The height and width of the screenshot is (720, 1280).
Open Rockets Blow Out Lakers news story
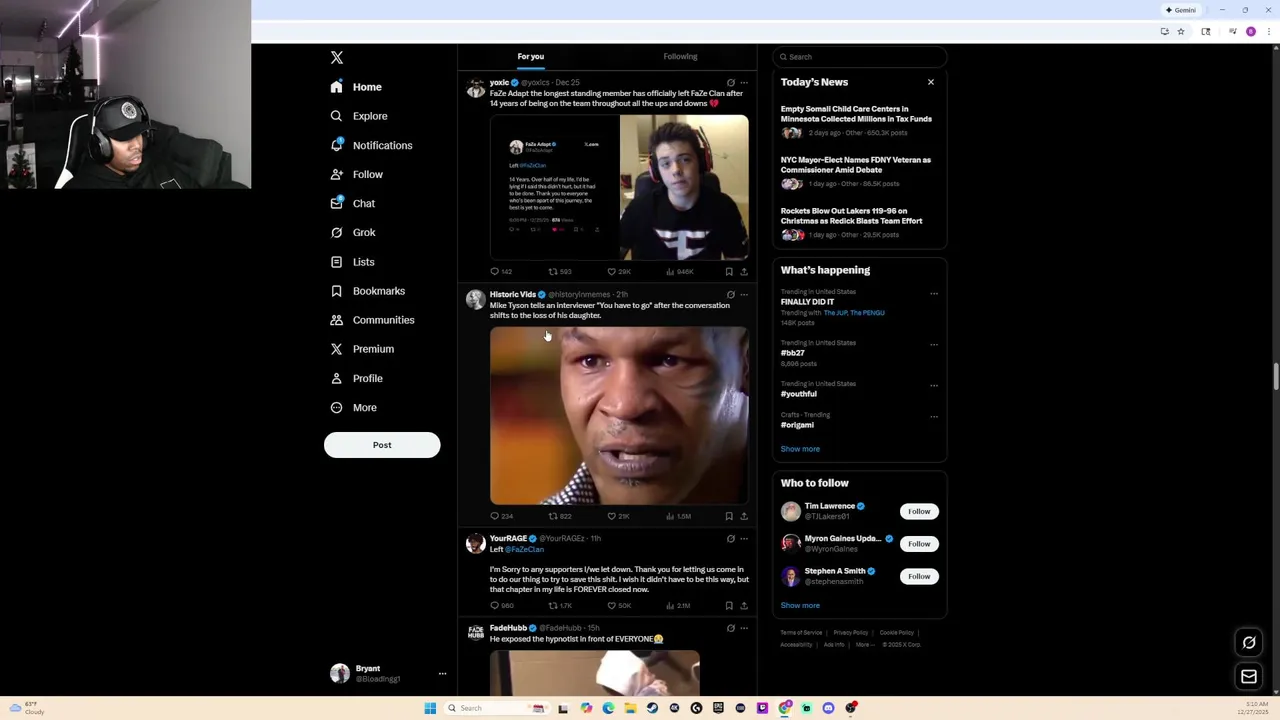pyautogui.click(x=852, y=216)
